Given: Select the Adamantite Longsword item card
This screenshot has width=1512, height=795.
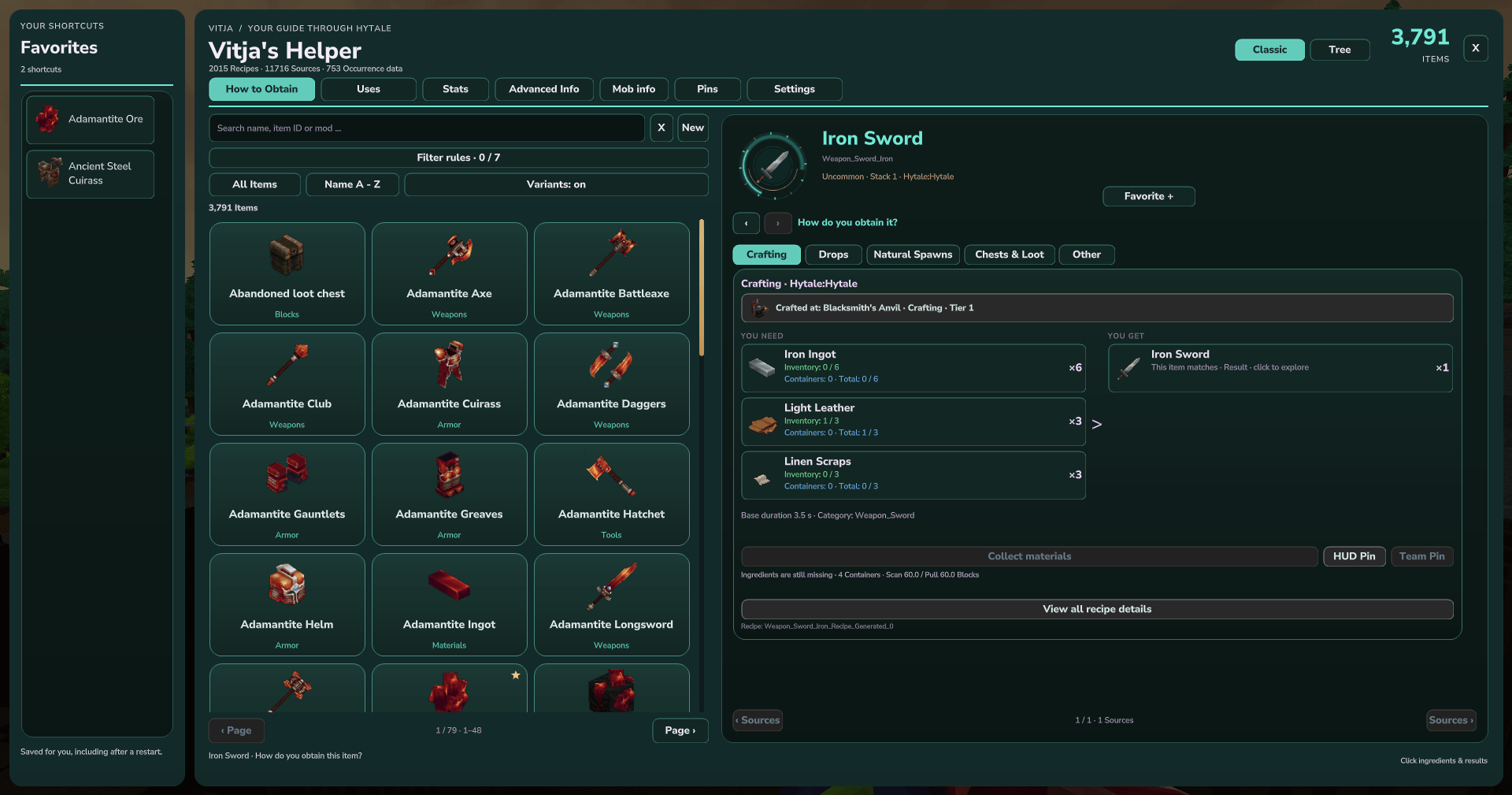Looking at the screenshot, I should click(611, 604).
